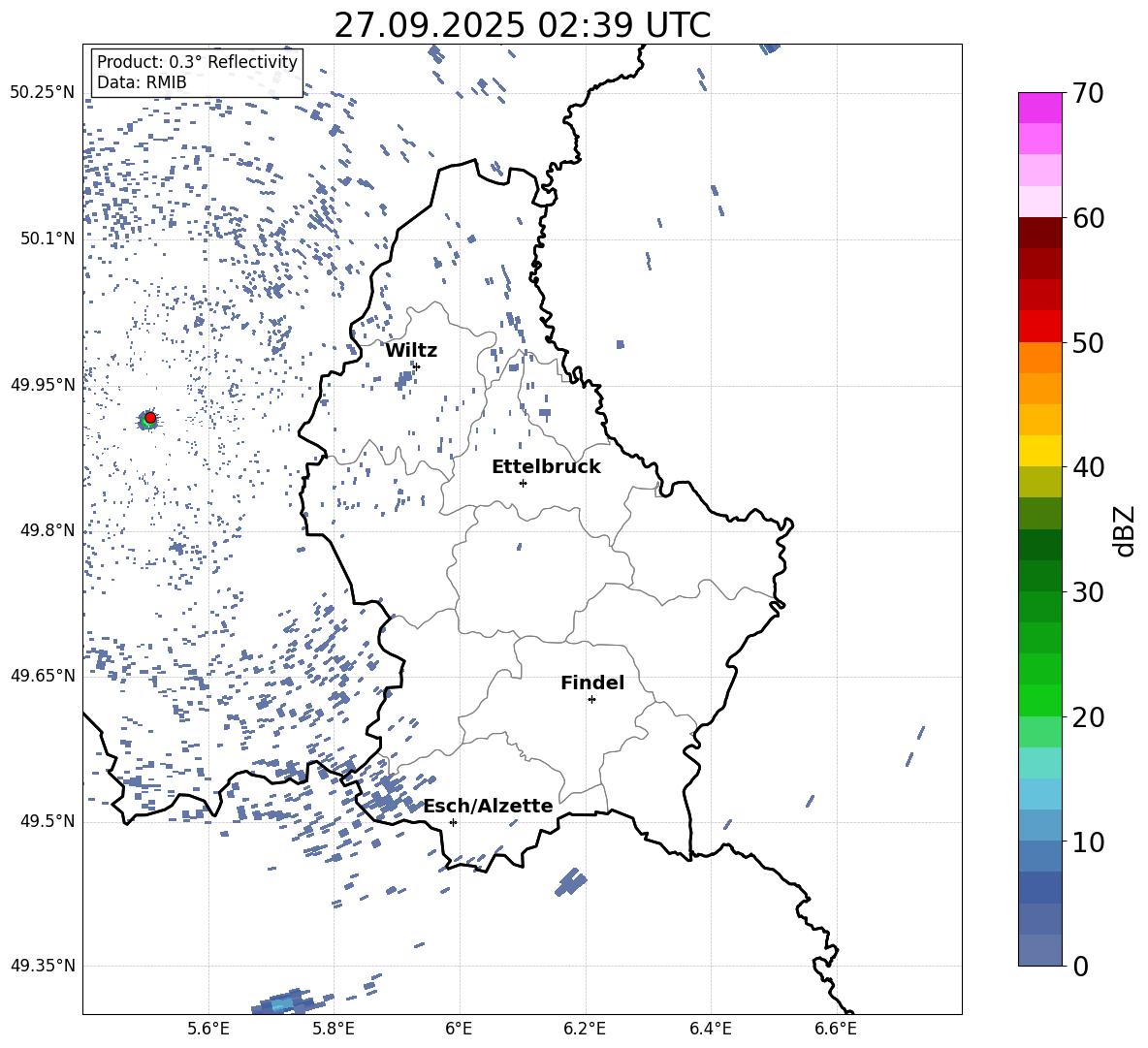The image size is (1148, 1048).
Task: Click the red radar site marker
Action: (150, 418)
